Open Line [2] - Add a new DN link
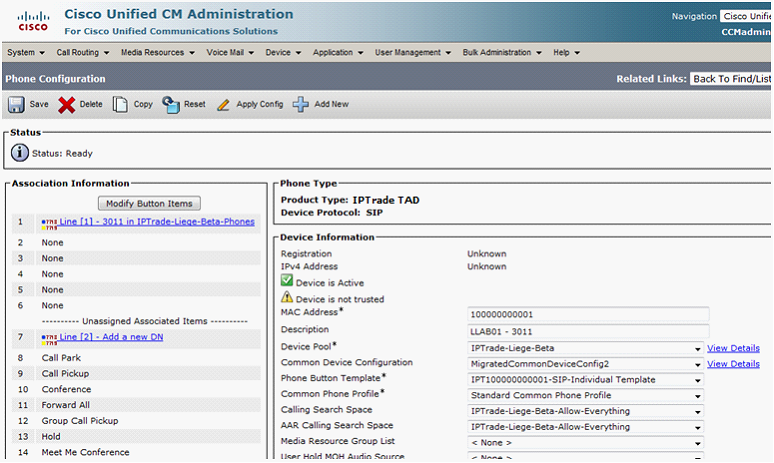This screenshot has height=463, width=774. [112, 337]
